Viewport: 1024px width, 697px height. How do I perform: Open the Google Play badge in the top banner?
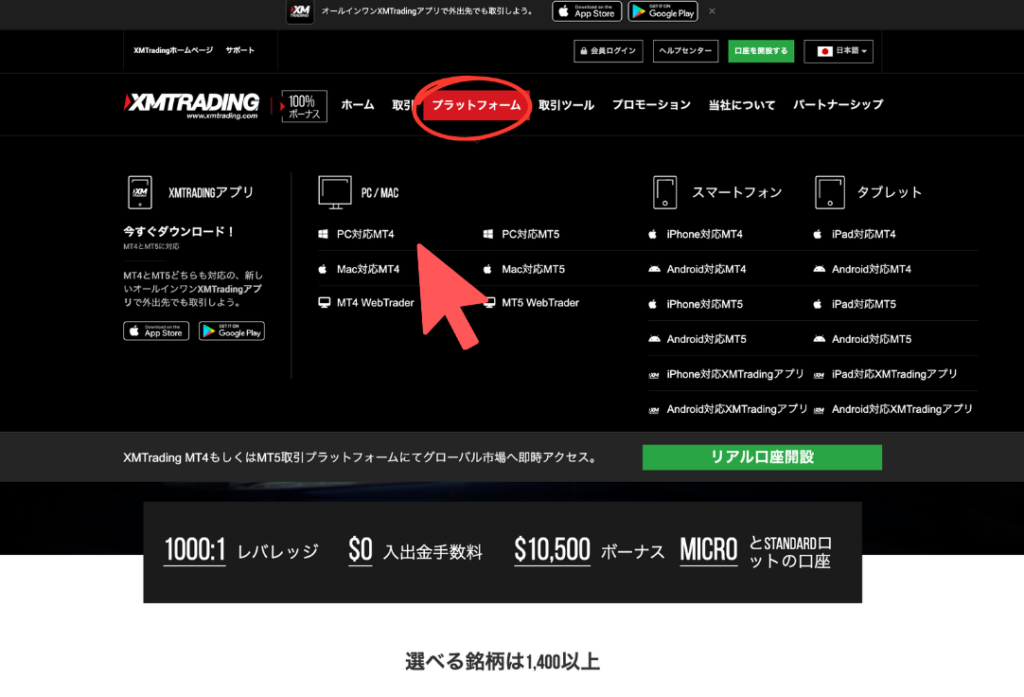[663, 11]
